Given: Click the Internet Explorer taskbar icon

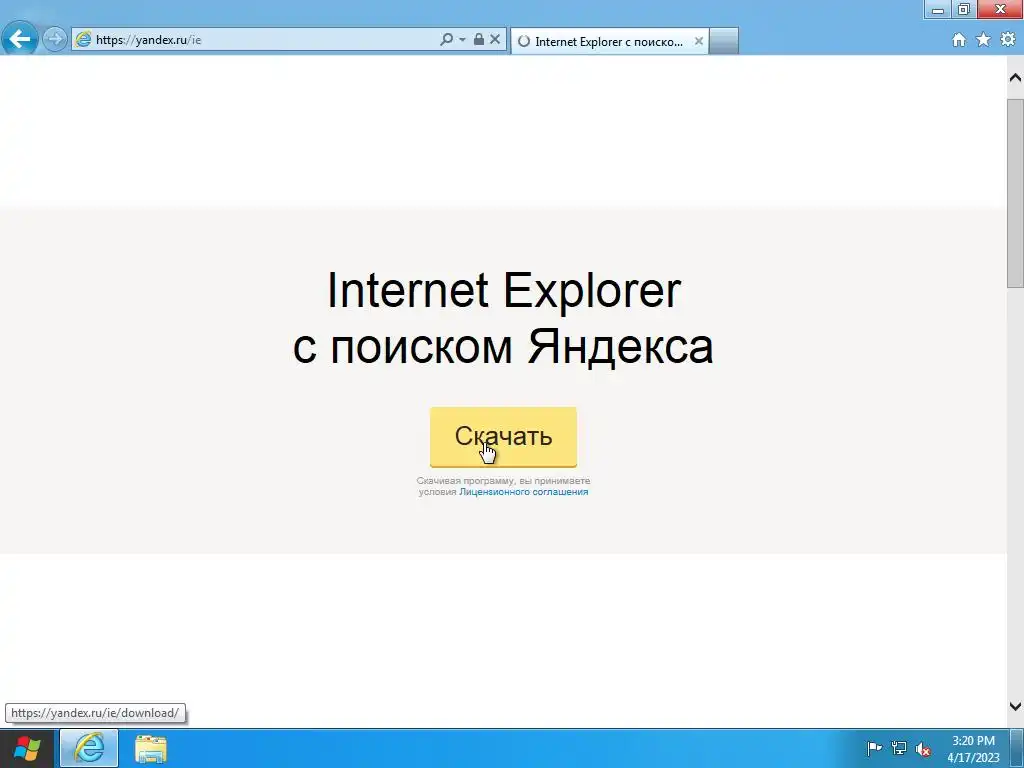Looking at the screenshot, I should coord(89,748).
